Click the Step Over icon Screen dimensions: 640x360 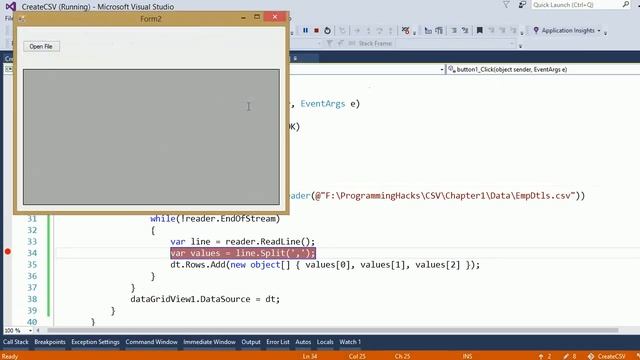(x=380, y=31)
